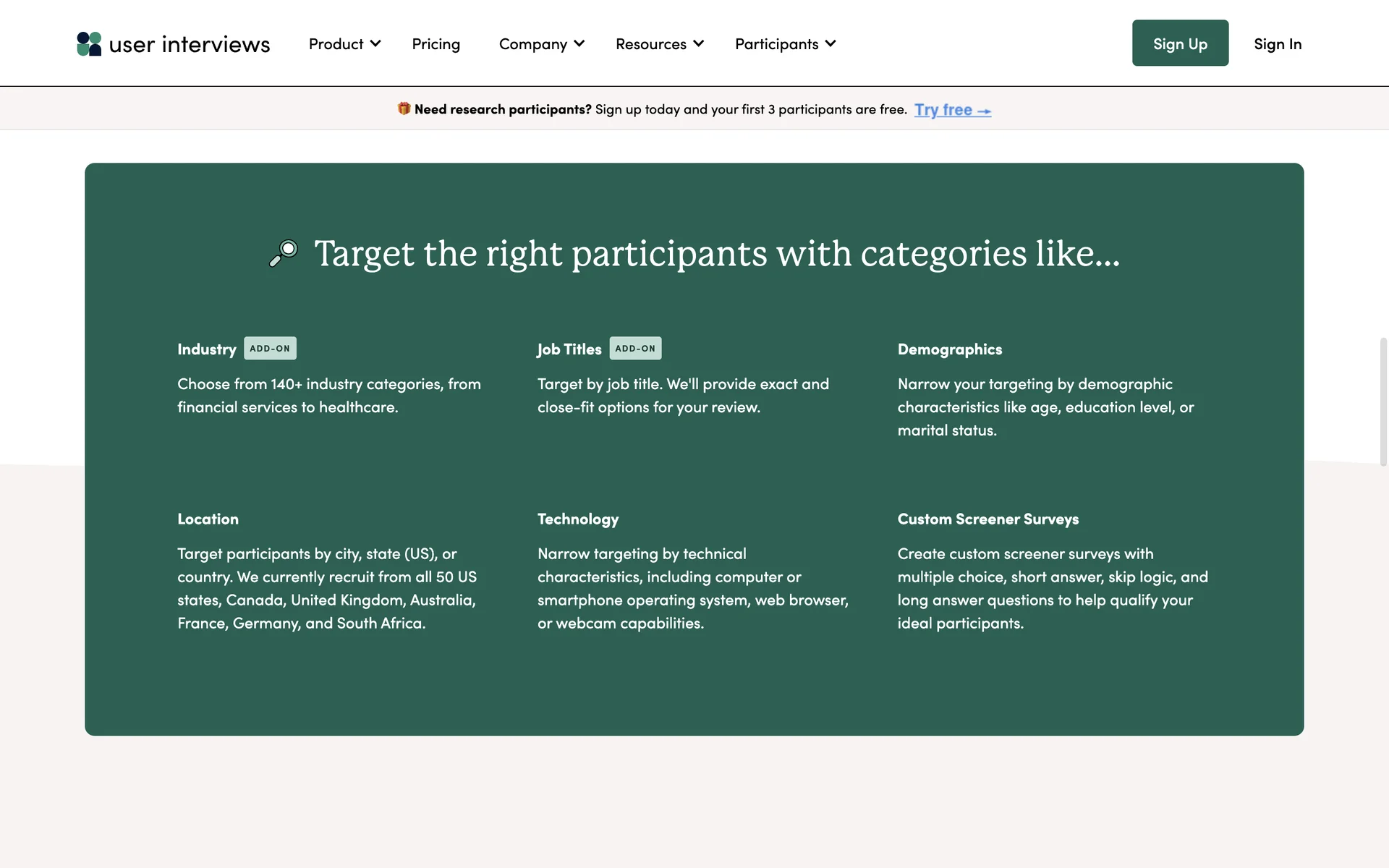Screen dimensions: 1389x868
Task: Click the page's vertical scrollbar thumb
Action: pyautogui.click(x=1383, y=401)
